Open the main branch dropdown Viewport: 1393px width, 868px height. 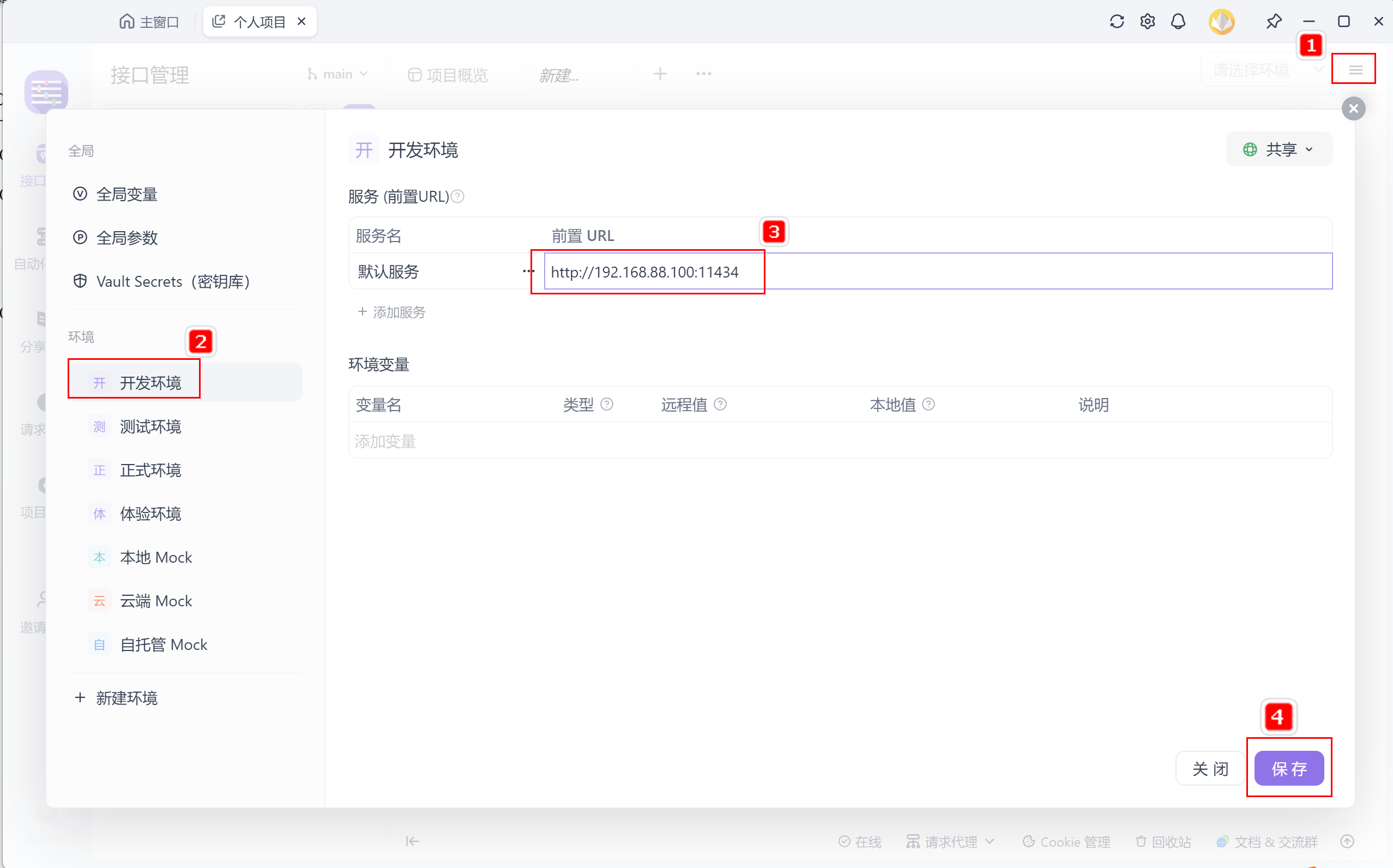pyautogui.click(x=337, y=75)
